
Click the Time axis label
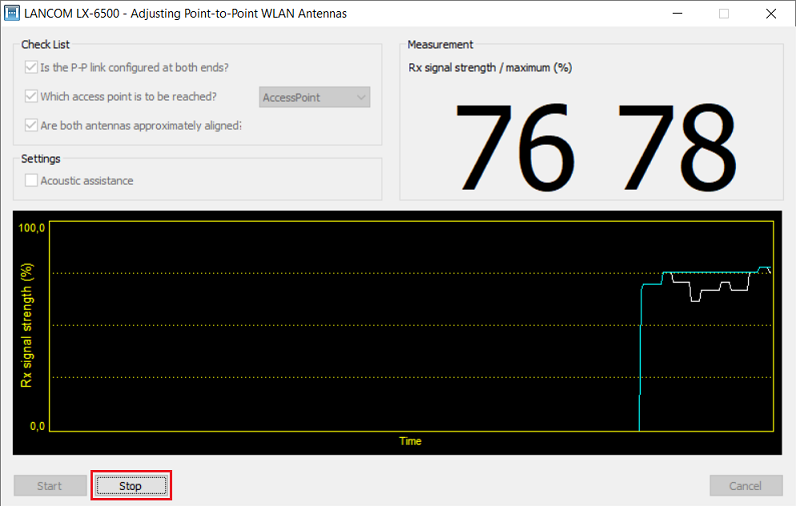[x=410, y=441]
